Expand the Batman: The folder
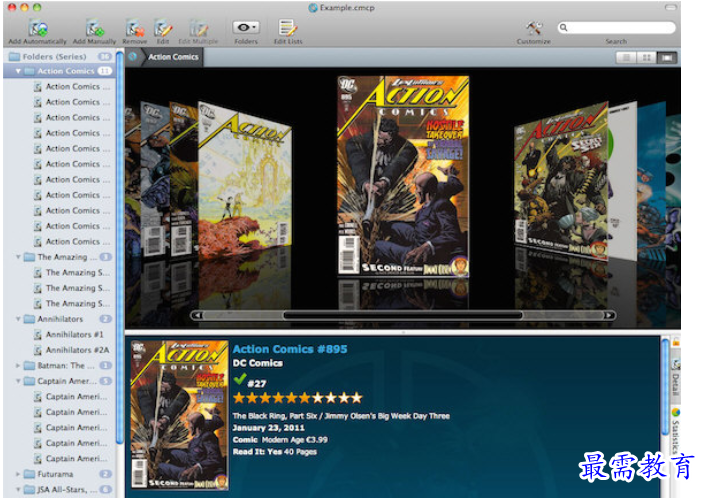This screenshot has width=703, height=498. (18, 366)
